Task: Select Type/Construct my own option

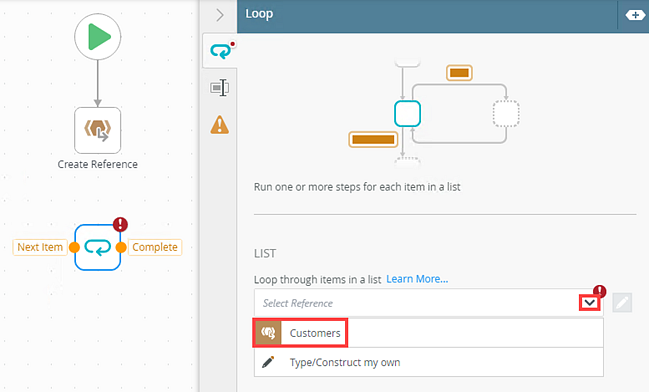Action: [x=429, y=362]
